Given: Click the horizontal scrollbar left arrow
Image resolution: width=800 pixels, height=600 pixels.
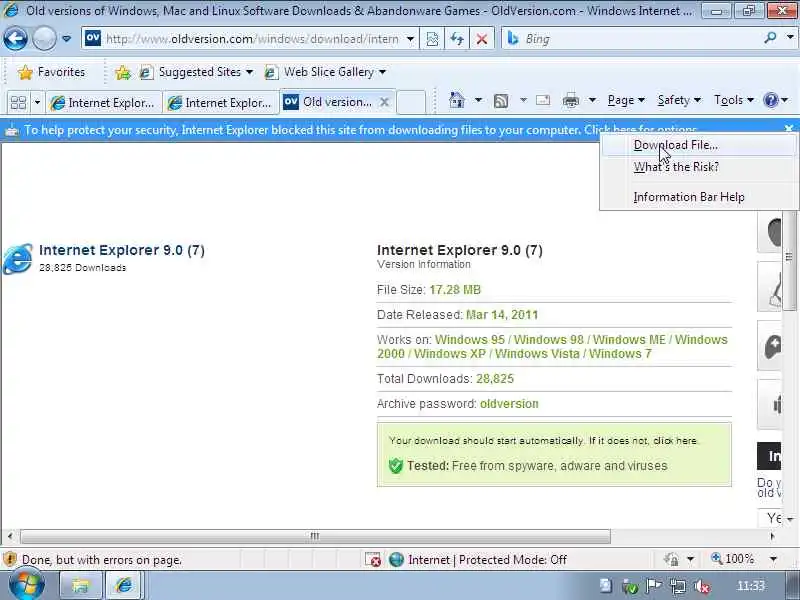Looking at the screenshot, I should pyautogui.click(x=10, y=536).
